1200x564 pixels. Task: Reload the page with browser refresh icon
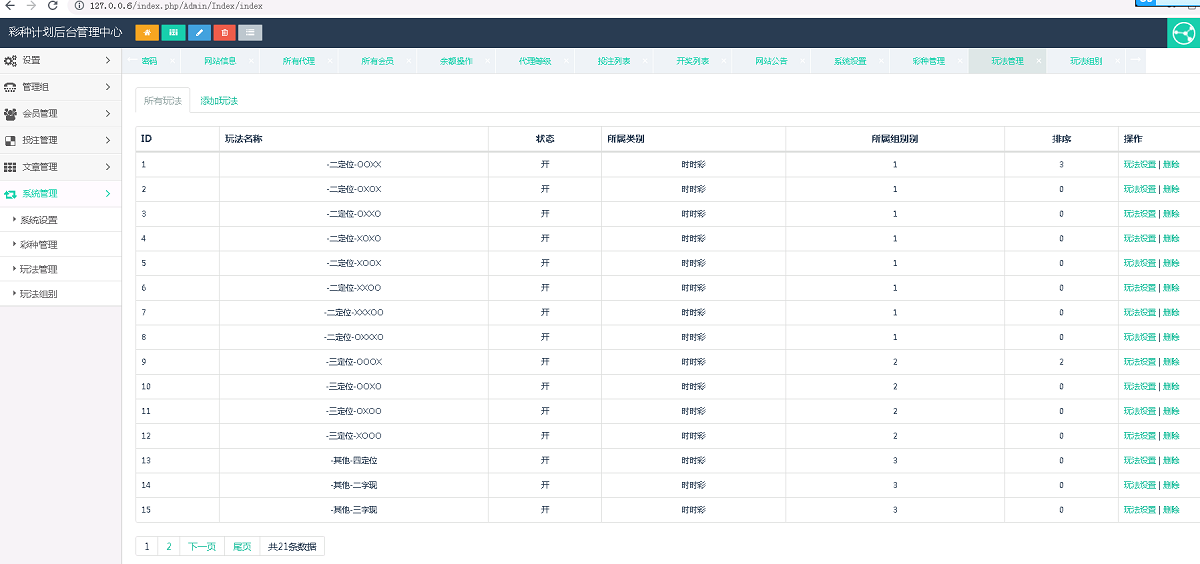click(x=53, y=6)
